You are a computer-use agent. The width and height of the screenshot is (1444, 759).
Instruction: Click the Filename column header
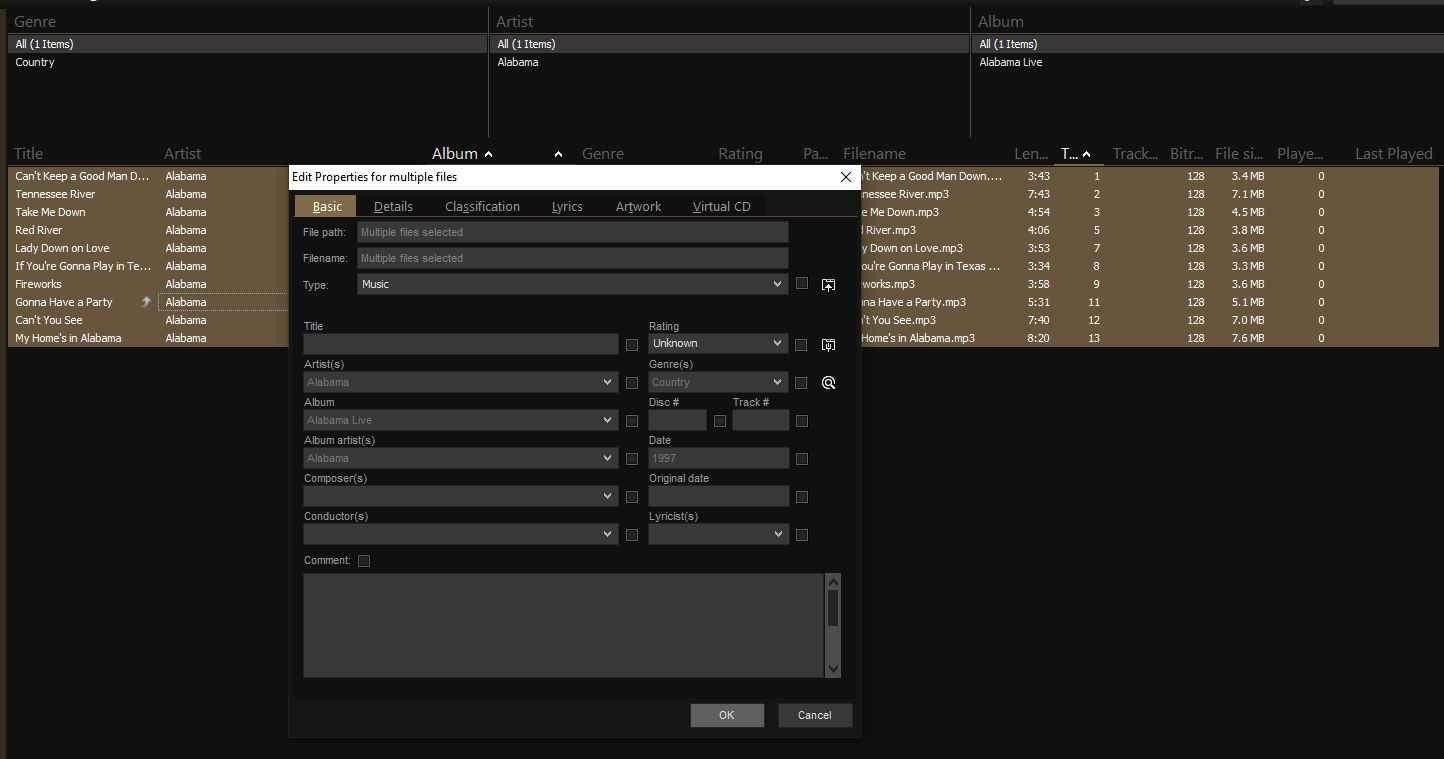(x=874, y=153)
